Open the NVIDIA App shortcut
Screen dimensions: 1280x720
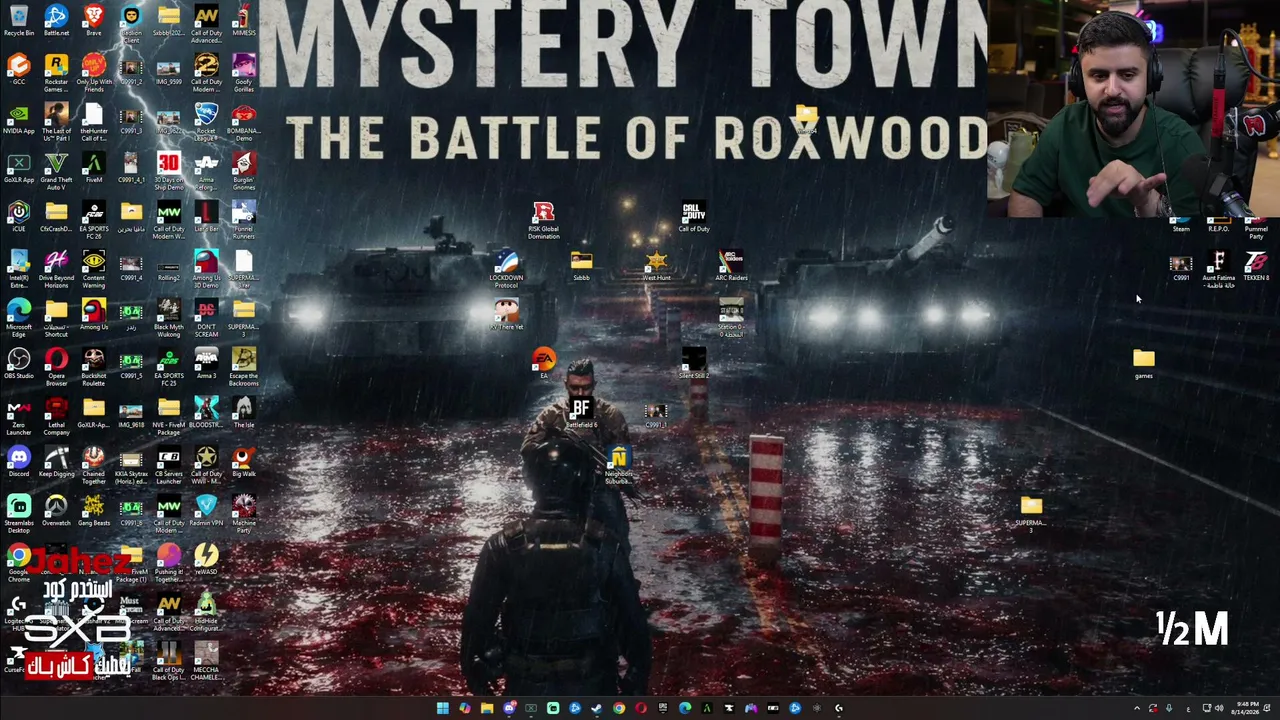point(19,120)
